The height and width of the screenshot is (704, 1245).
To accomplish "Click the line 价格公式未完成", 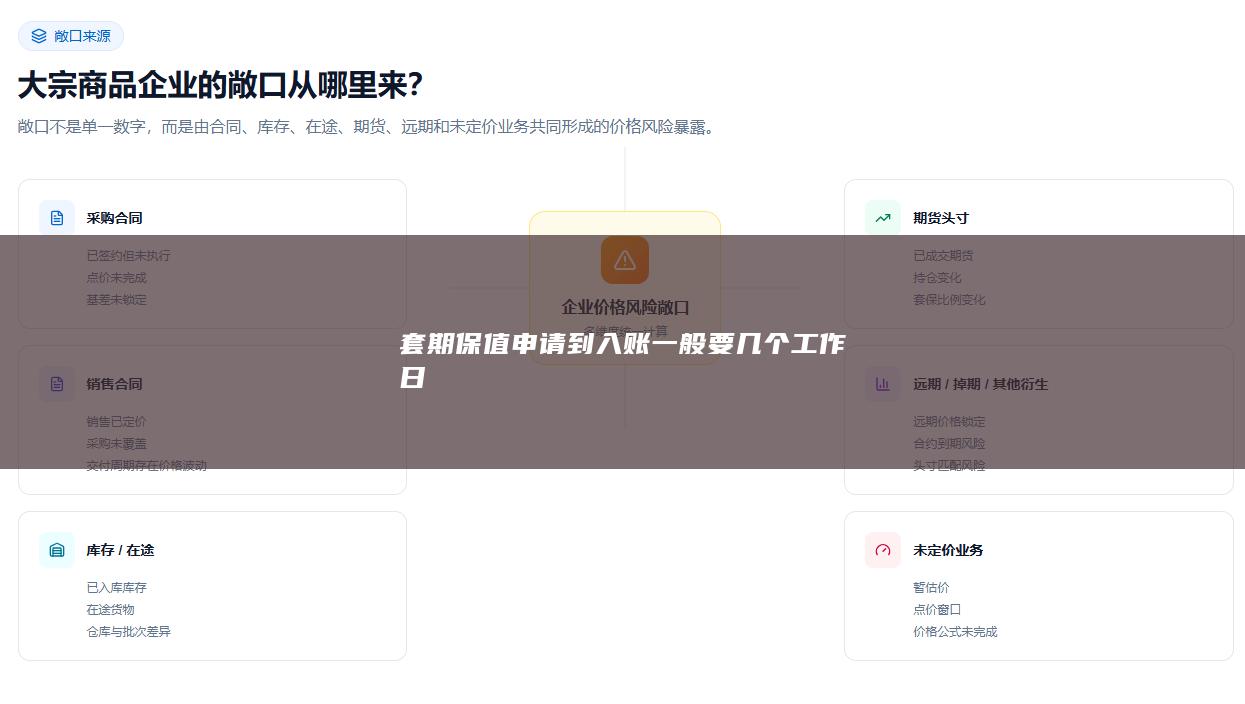I will coord(955,632).
